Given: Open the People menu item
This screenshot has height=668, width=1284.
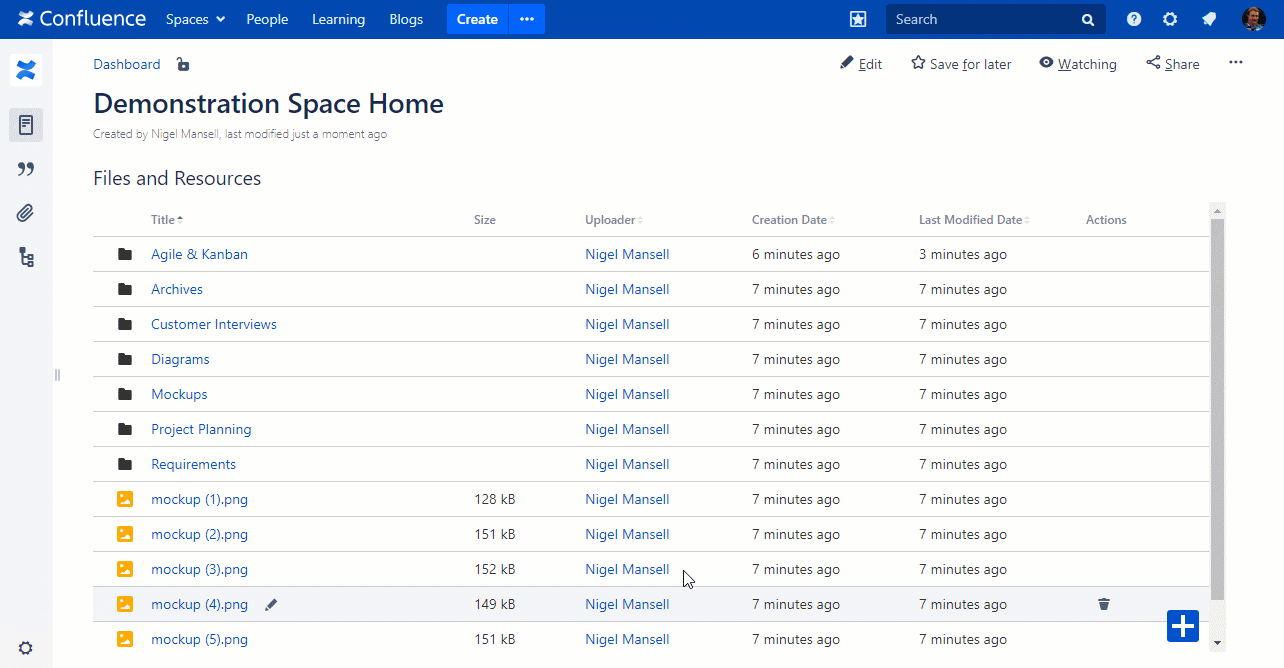Looking at the screenshot, I should pyautogui.click(x=267, y=19).
